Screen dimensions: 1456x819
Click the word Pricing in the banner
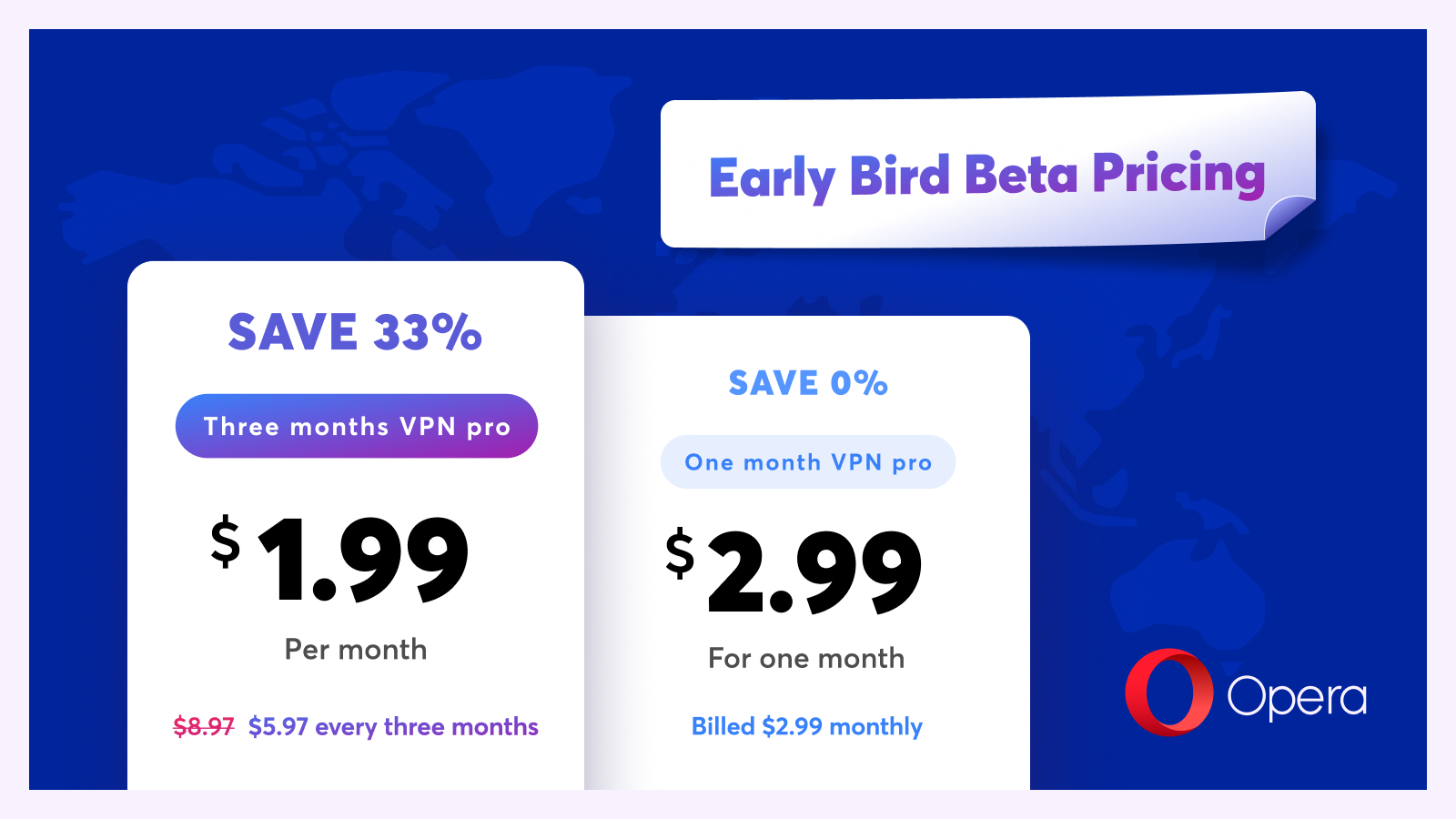(x=1179, y=174)
